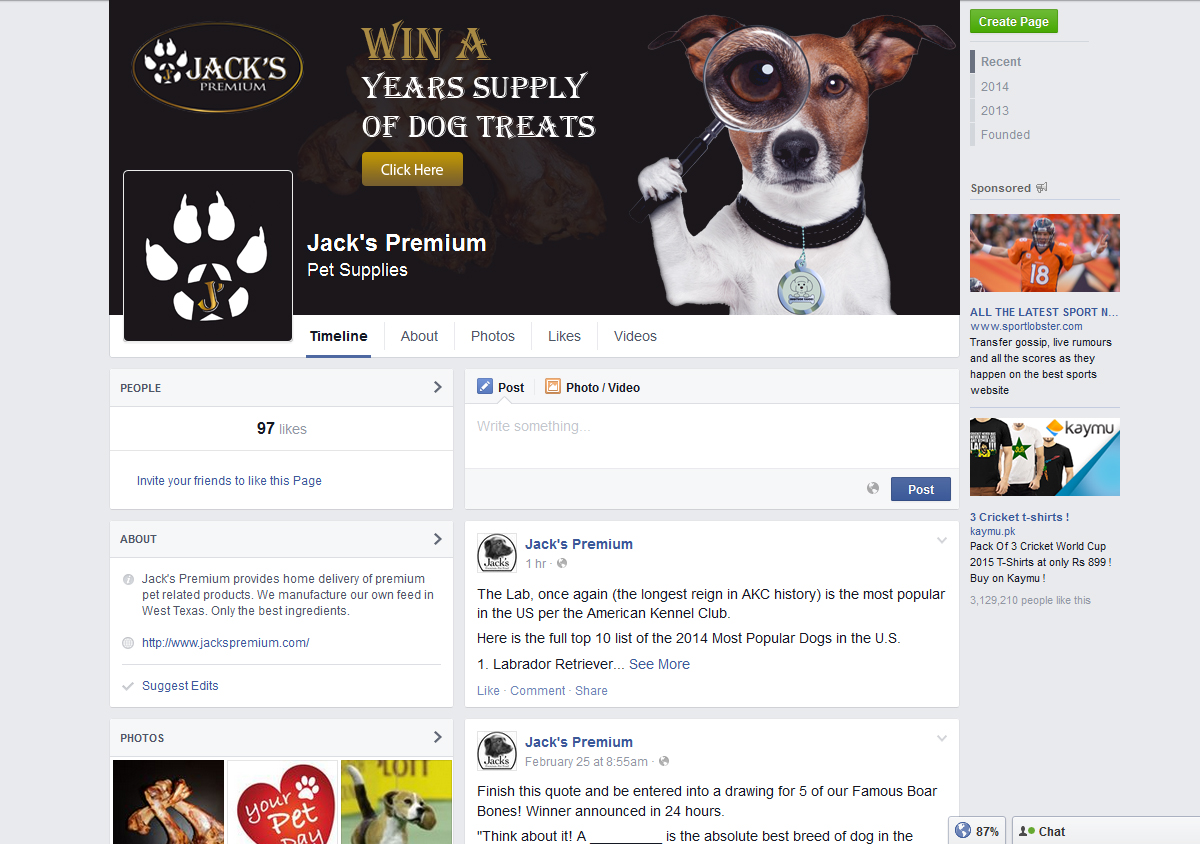
Task: Click the globe privacy icon beside Post button
Action: (873, 488)
